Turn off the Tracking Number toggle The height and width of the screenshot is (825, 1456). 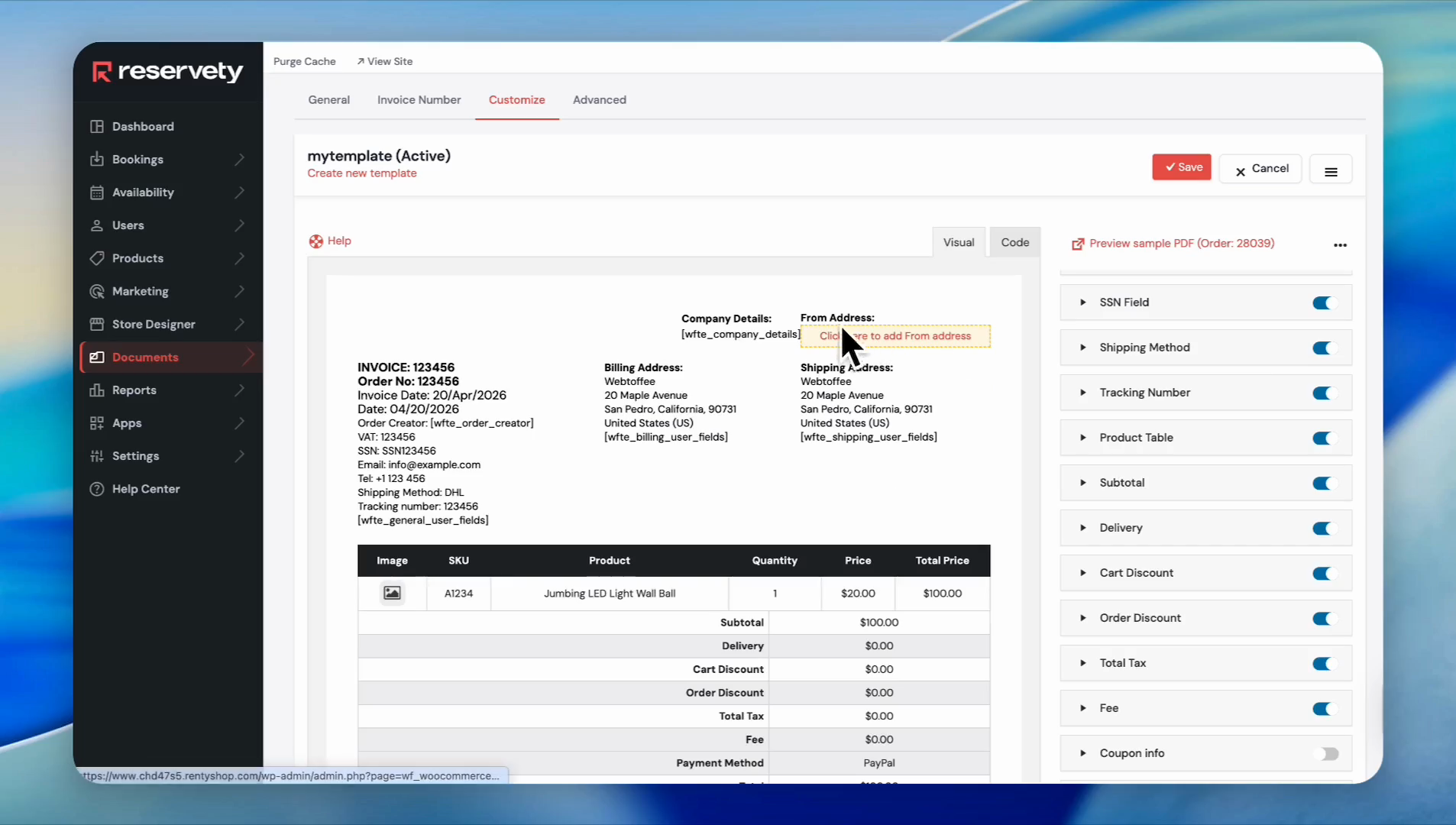1324,393
